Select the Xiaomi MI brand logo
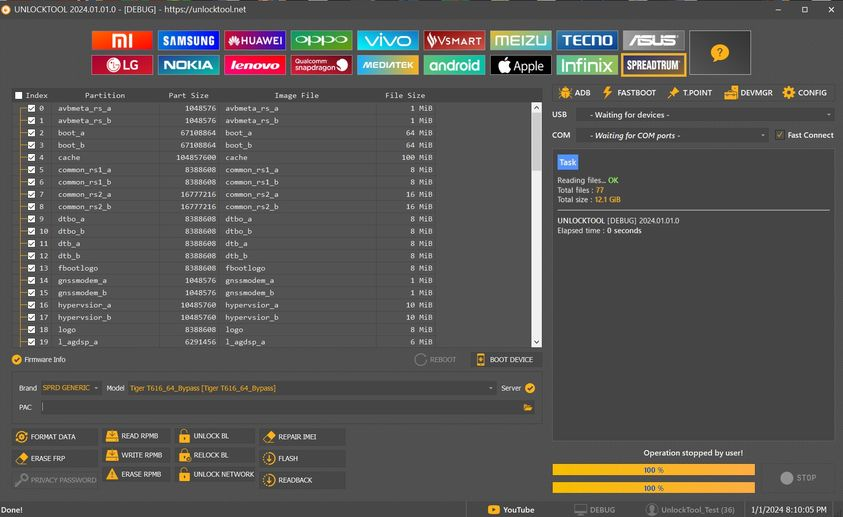Screen dimensions: 843x517 122,40
